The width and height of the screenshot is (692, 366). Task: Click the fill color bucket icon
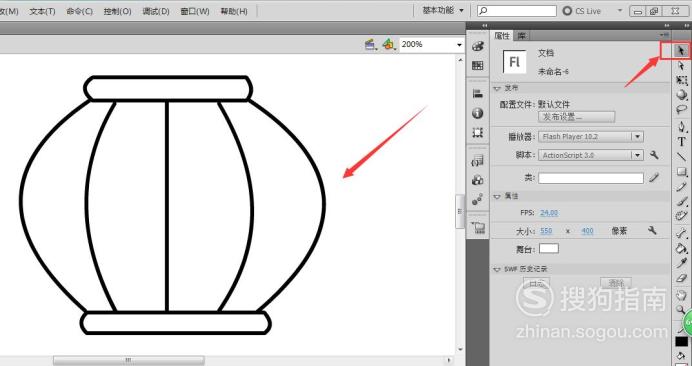[681, 356]
